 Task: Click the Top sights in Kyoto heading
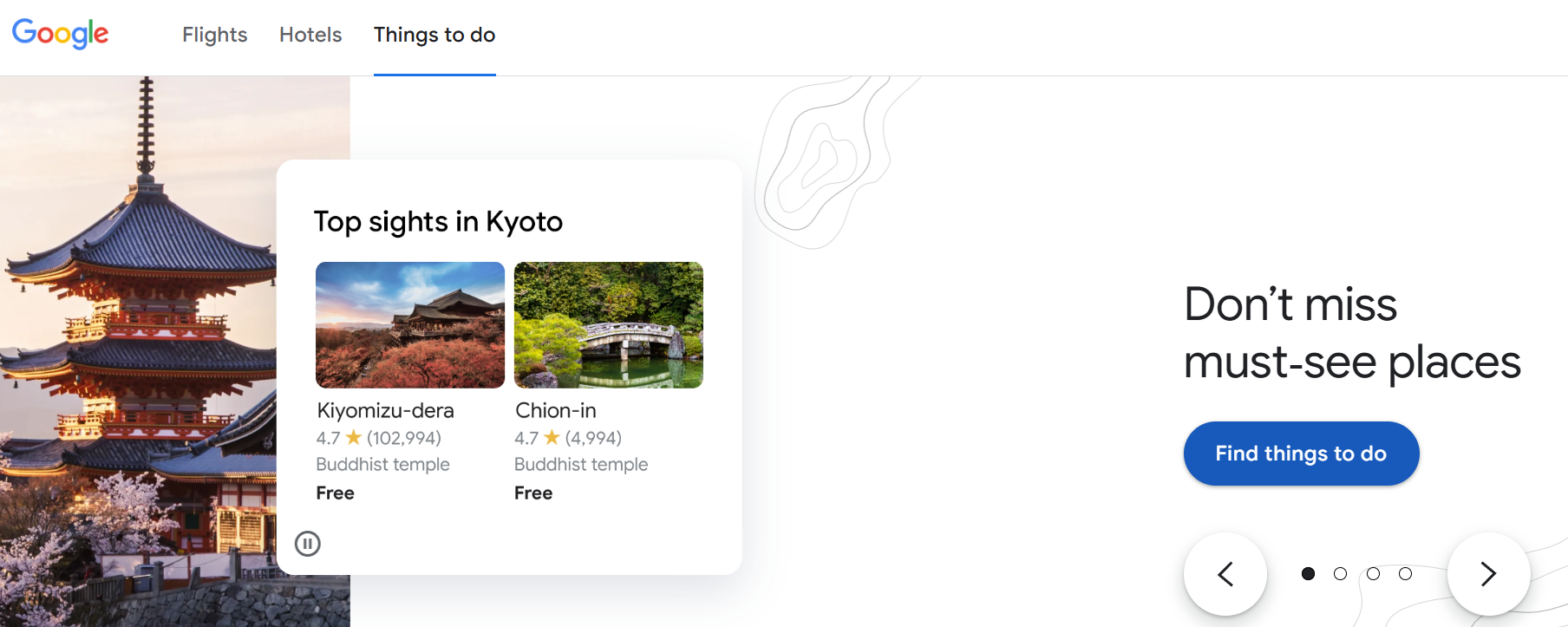point(438,222)
